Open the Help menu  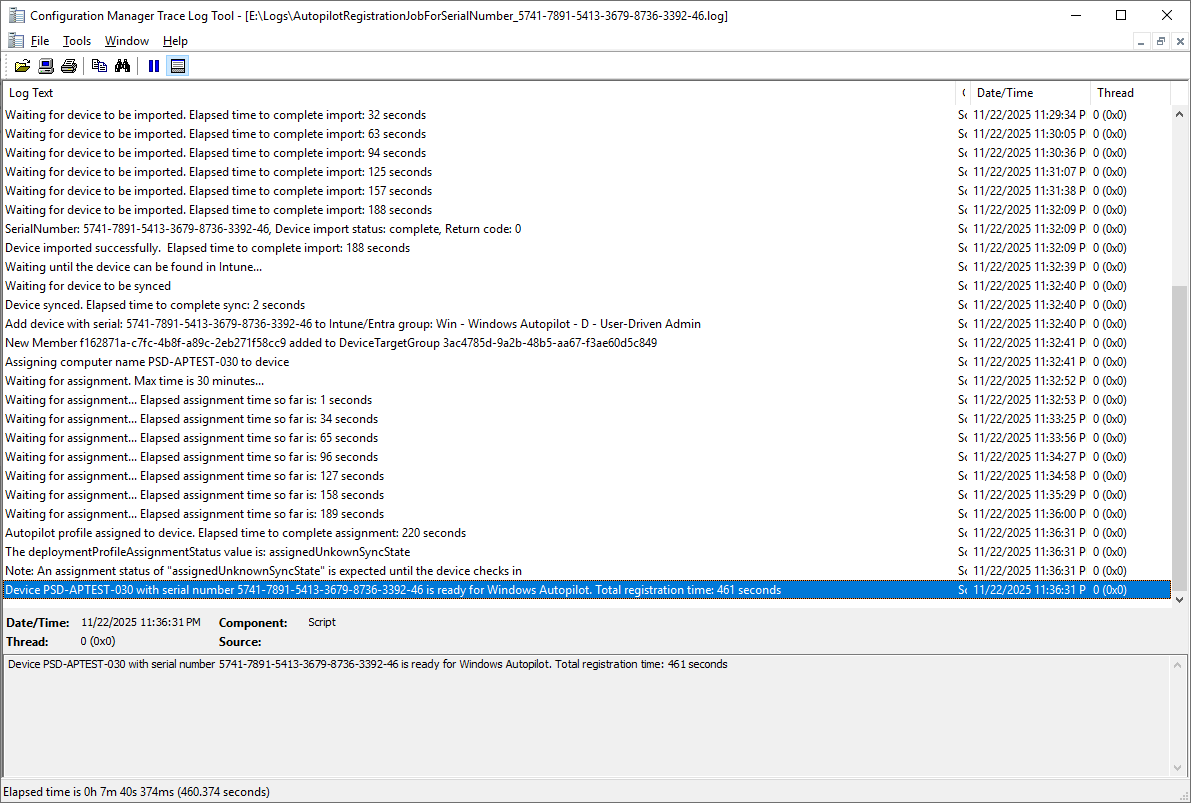pyautogui.click(x=175, y=41)
